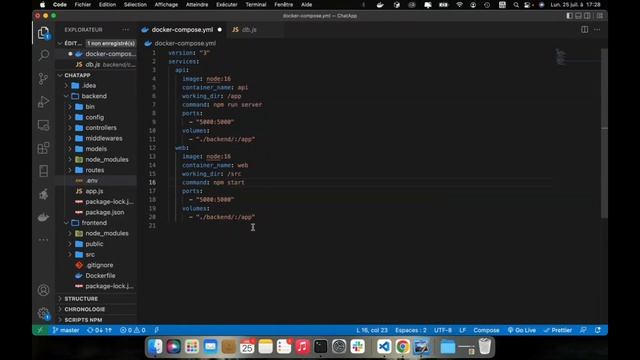640x360 pixels.
Task: Click UTF-8 encoding in status bar
Action: tap(442, 330)
